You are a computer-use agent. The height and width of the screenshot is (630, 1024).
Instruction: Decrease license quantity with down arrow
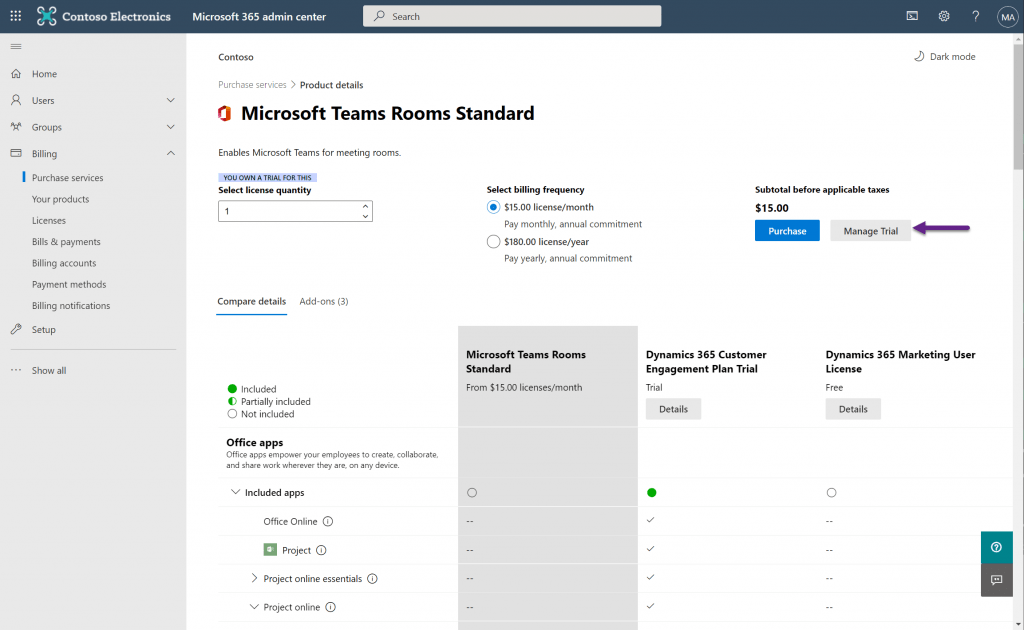365,216
